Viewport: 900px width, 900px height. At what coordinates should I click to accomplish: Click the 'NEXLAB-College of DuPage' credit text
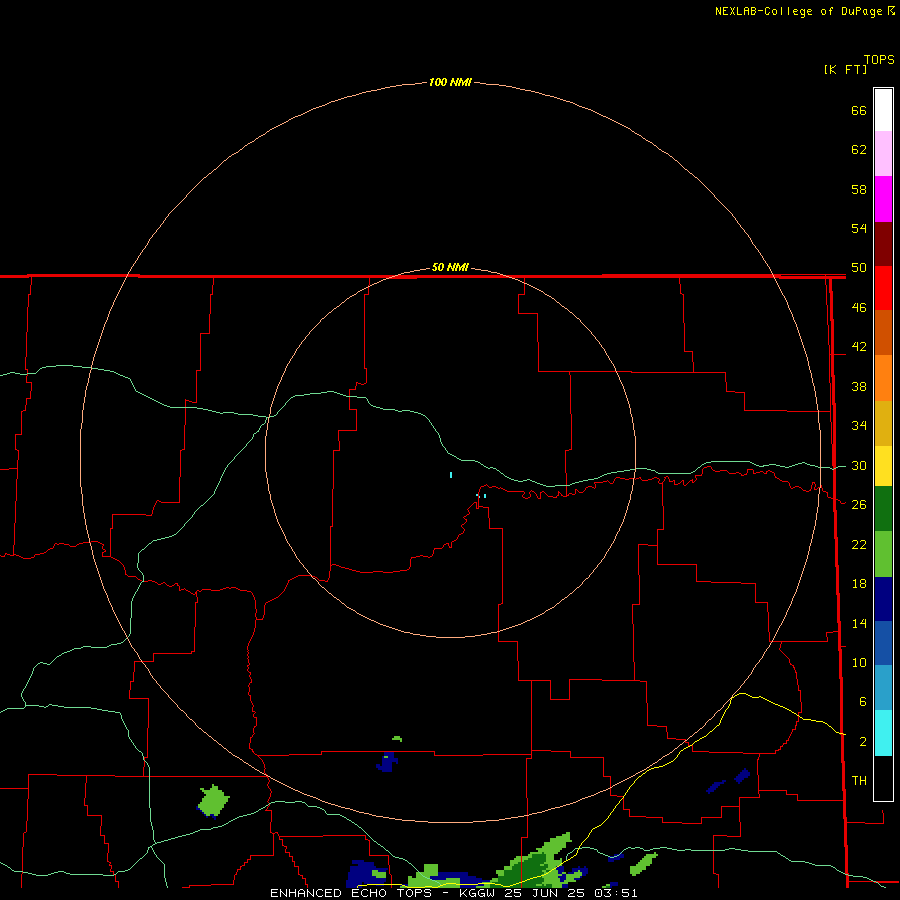[799, 11]
